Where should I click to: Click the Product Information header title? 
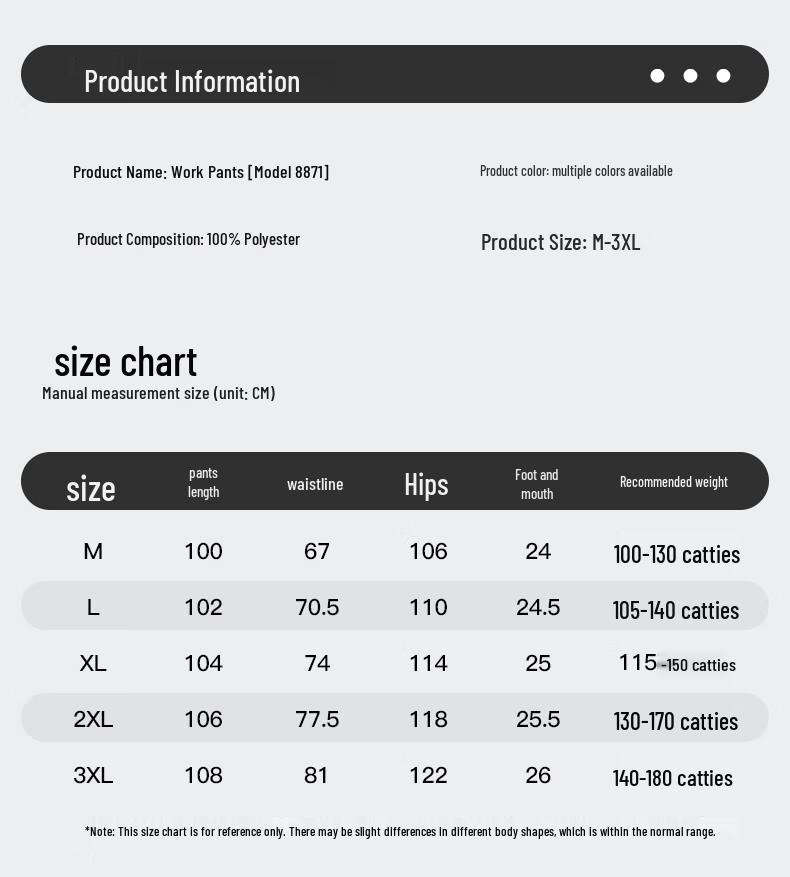[x=192, y=81]
